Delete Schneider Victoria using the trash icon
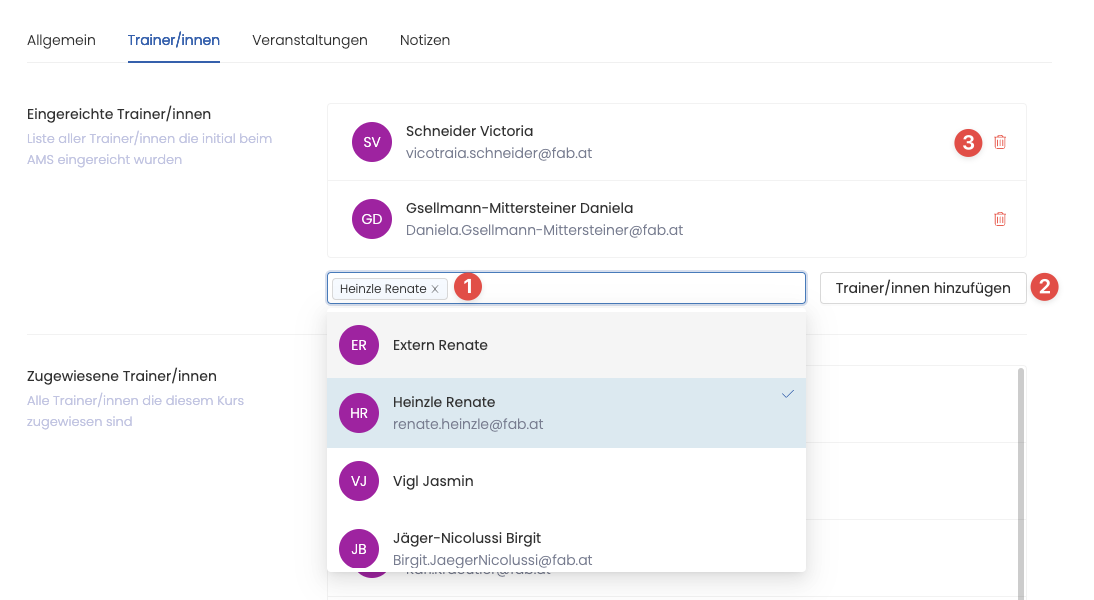 click(1000, 143)
